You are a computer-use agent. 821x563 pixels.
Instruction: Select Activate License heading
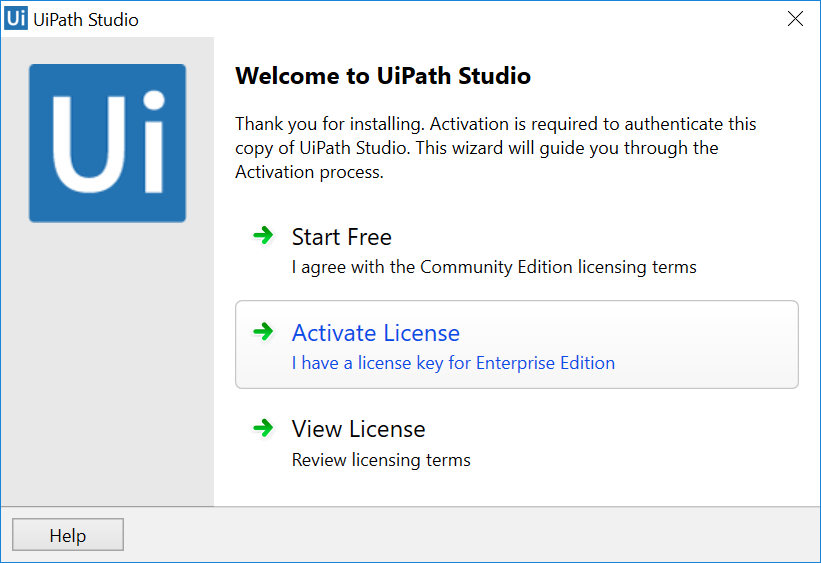[375, 333]
